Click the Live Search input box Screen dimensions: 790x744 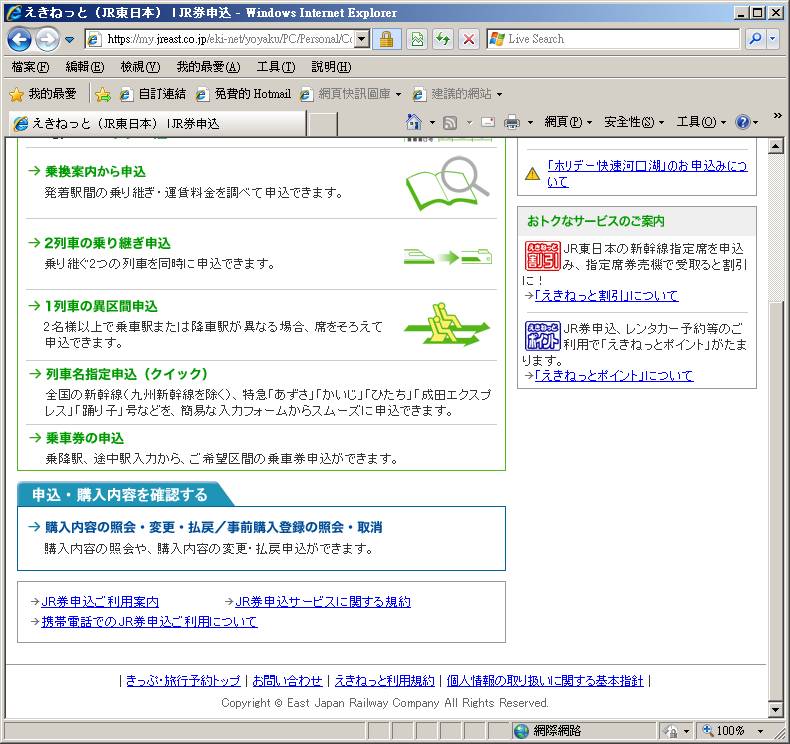[613, 39]
